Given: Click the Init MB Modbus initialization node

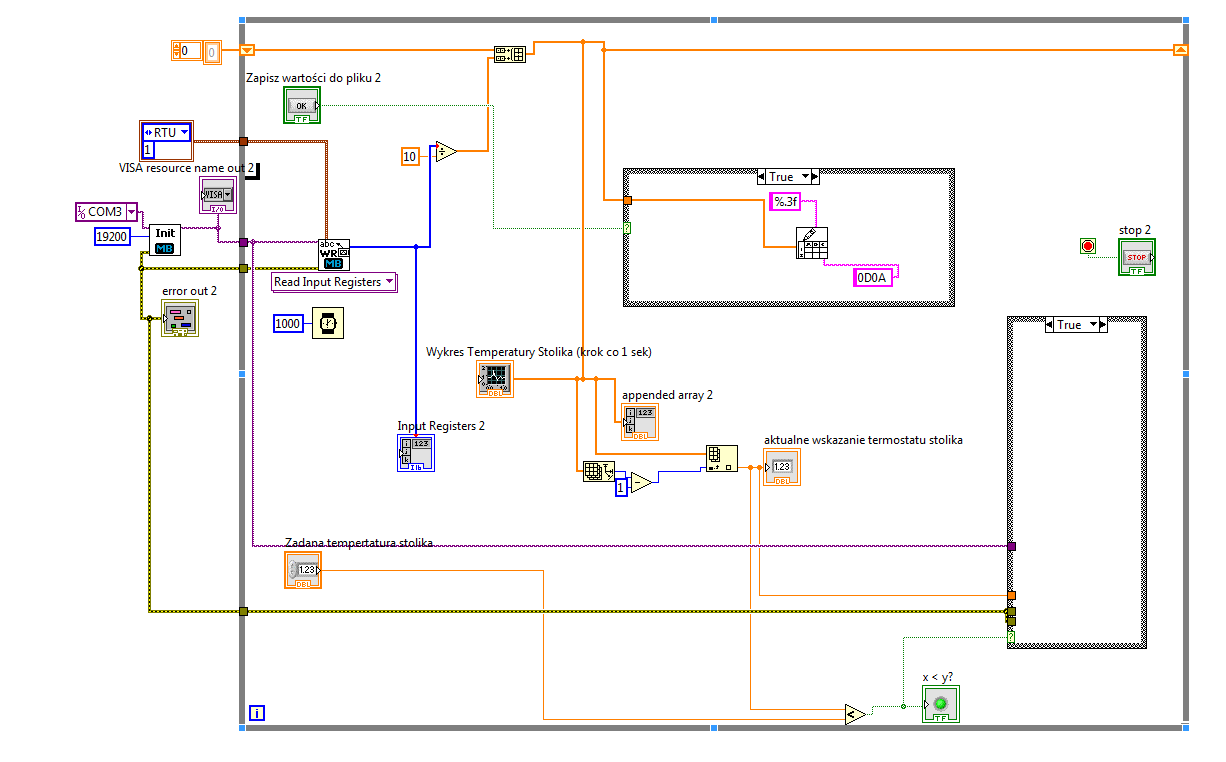Looking at the screenshot, I should tap(166, 240).
